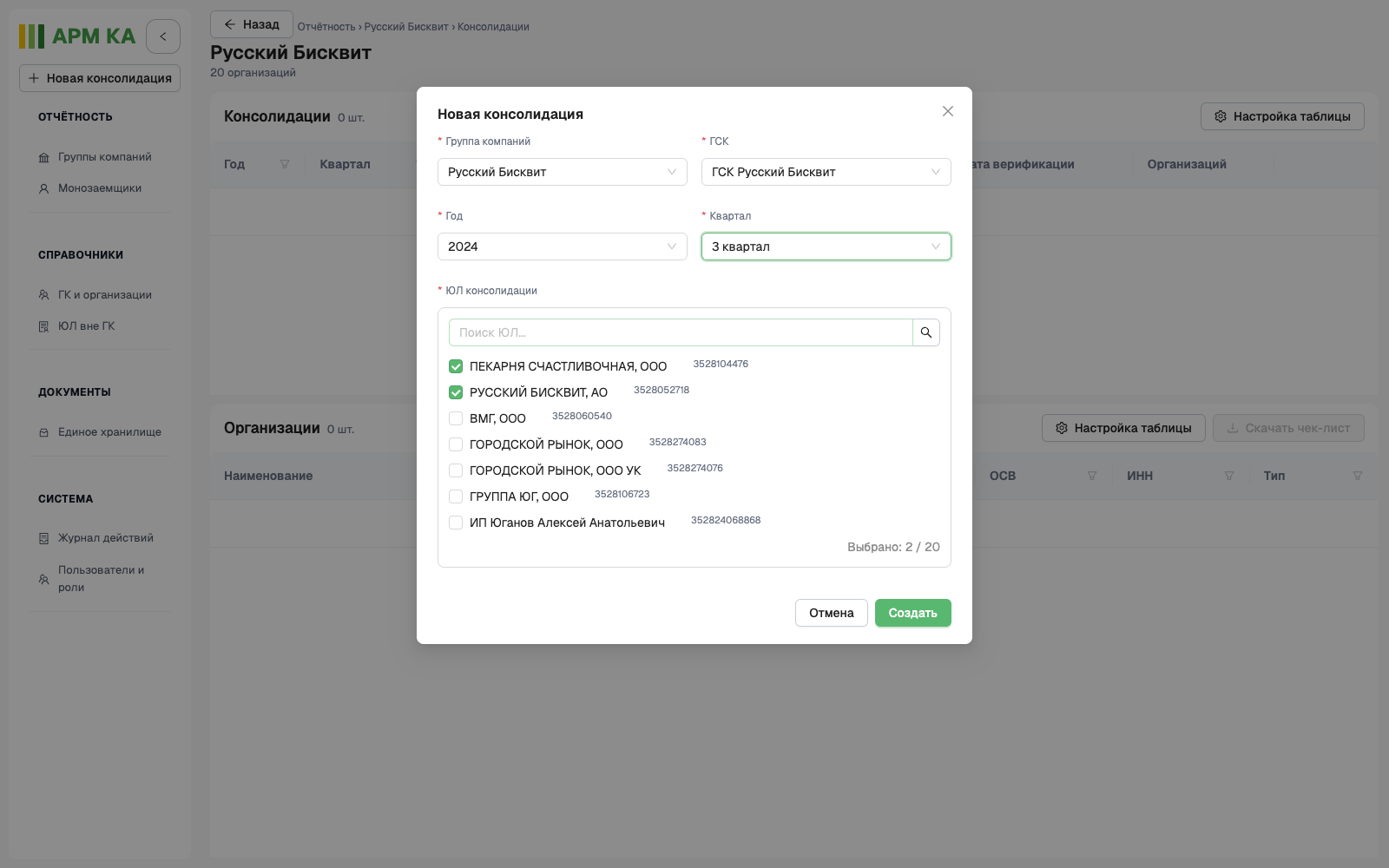This screenshot has height=868, width=1389.
Task: Click the Отмена button
Action: pyautogui.click(x=832, y=613)
